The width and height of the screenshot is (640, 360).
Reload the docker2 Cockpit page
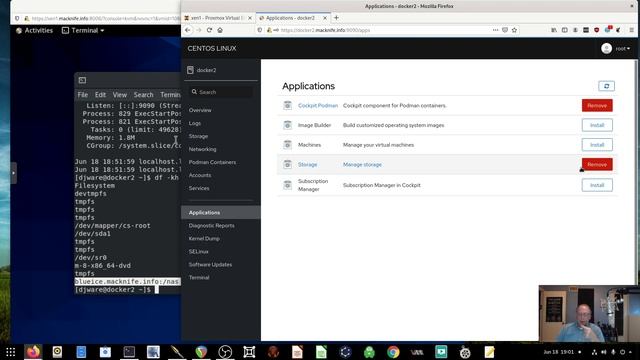[x=209, y=30]
